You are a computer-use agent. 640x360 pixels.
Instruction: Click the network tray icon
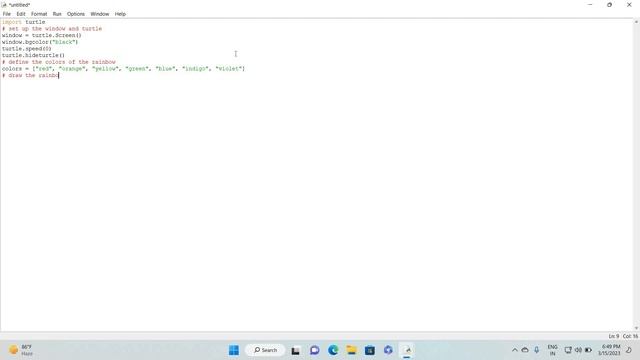tap(568, 350)
